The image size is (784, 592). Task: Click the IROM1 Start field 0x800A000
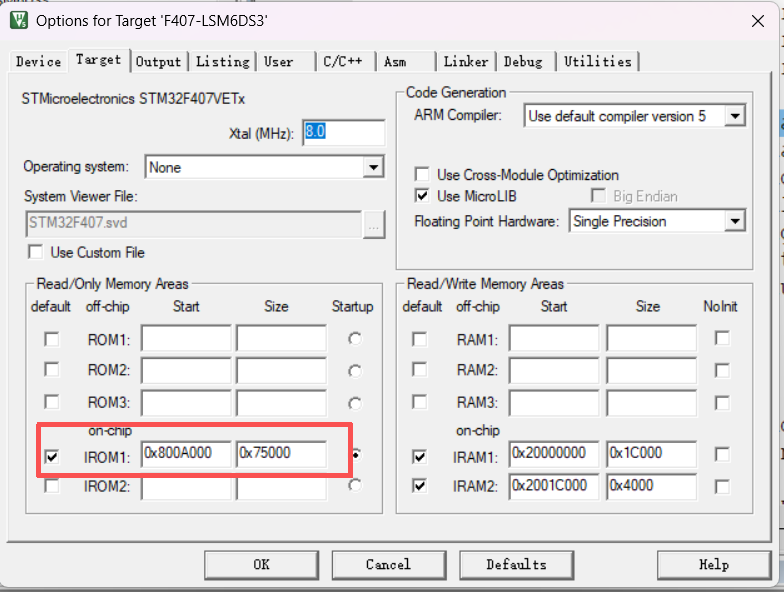tap(186, 454)
